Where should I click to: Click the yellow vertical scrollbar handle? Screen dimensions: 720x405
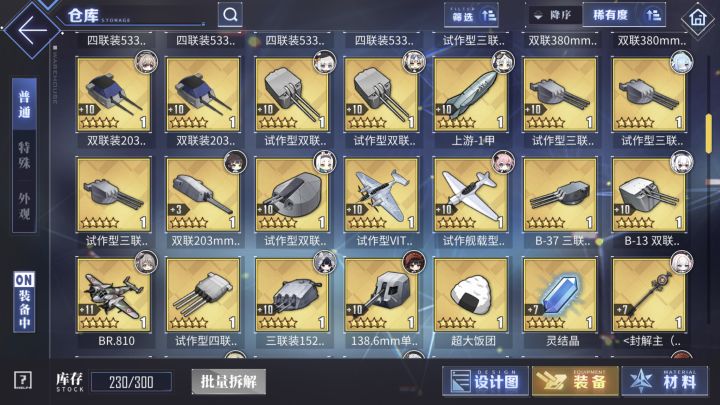(709, 133)
